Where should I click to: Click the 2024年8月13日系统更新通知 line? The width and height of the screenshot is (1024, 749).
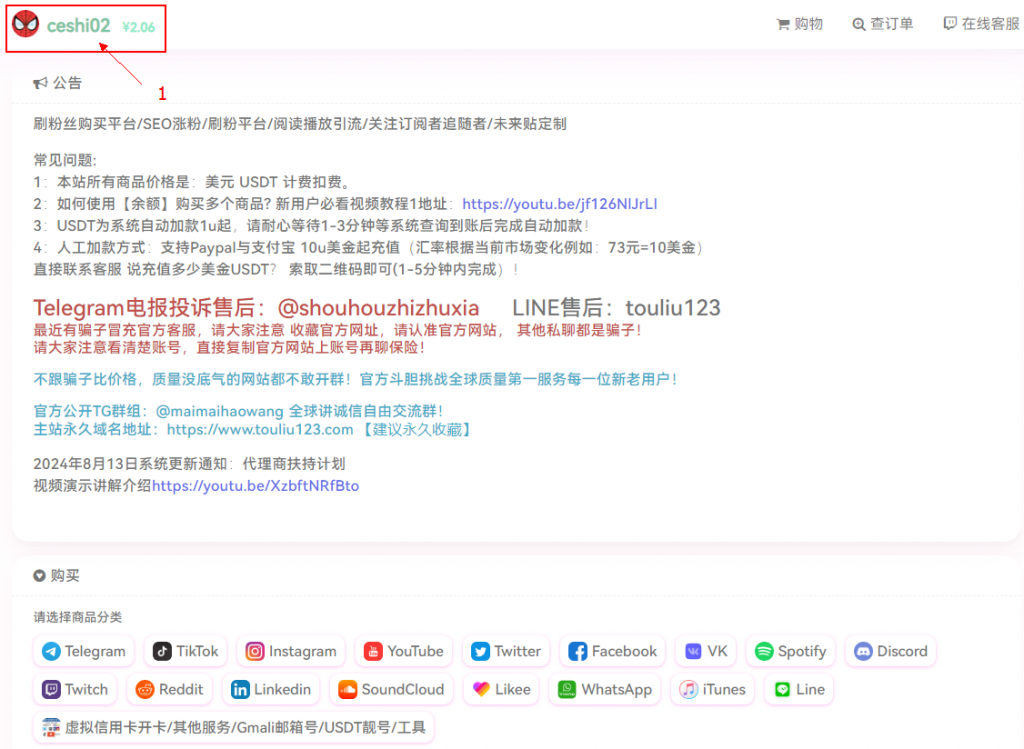(189, 464)
